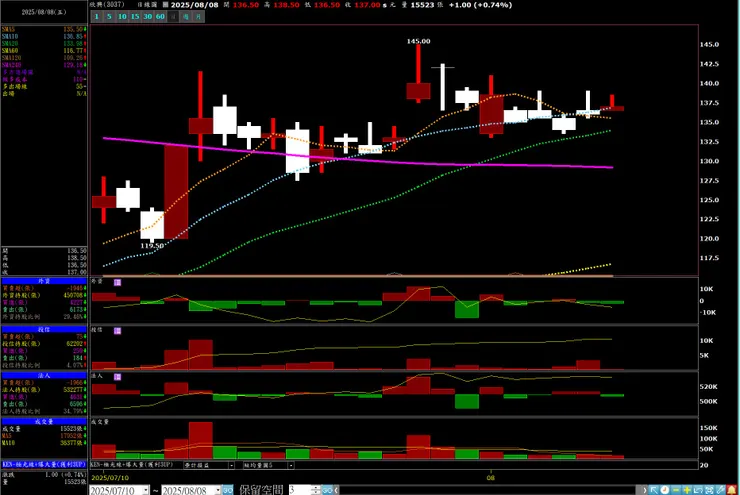
Task: Click the arrow cursor icon in bottom toolbar
Action: tap(654, 490)
